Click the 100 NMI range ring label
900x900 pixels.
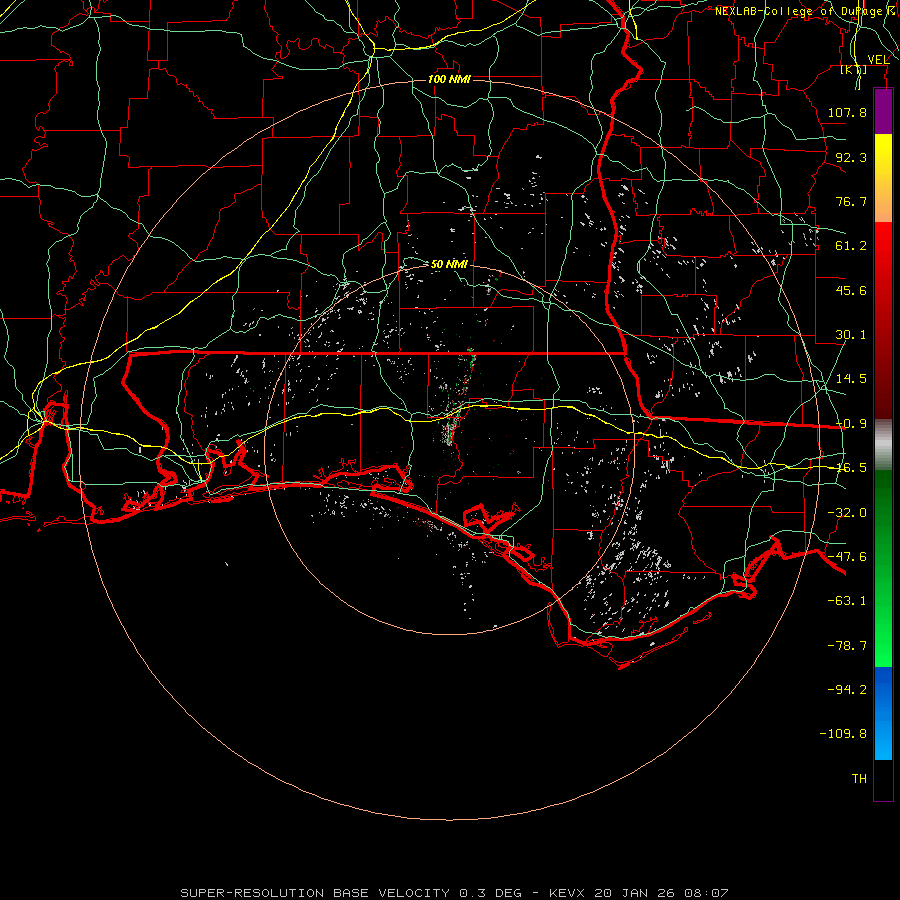pos(449,79)
